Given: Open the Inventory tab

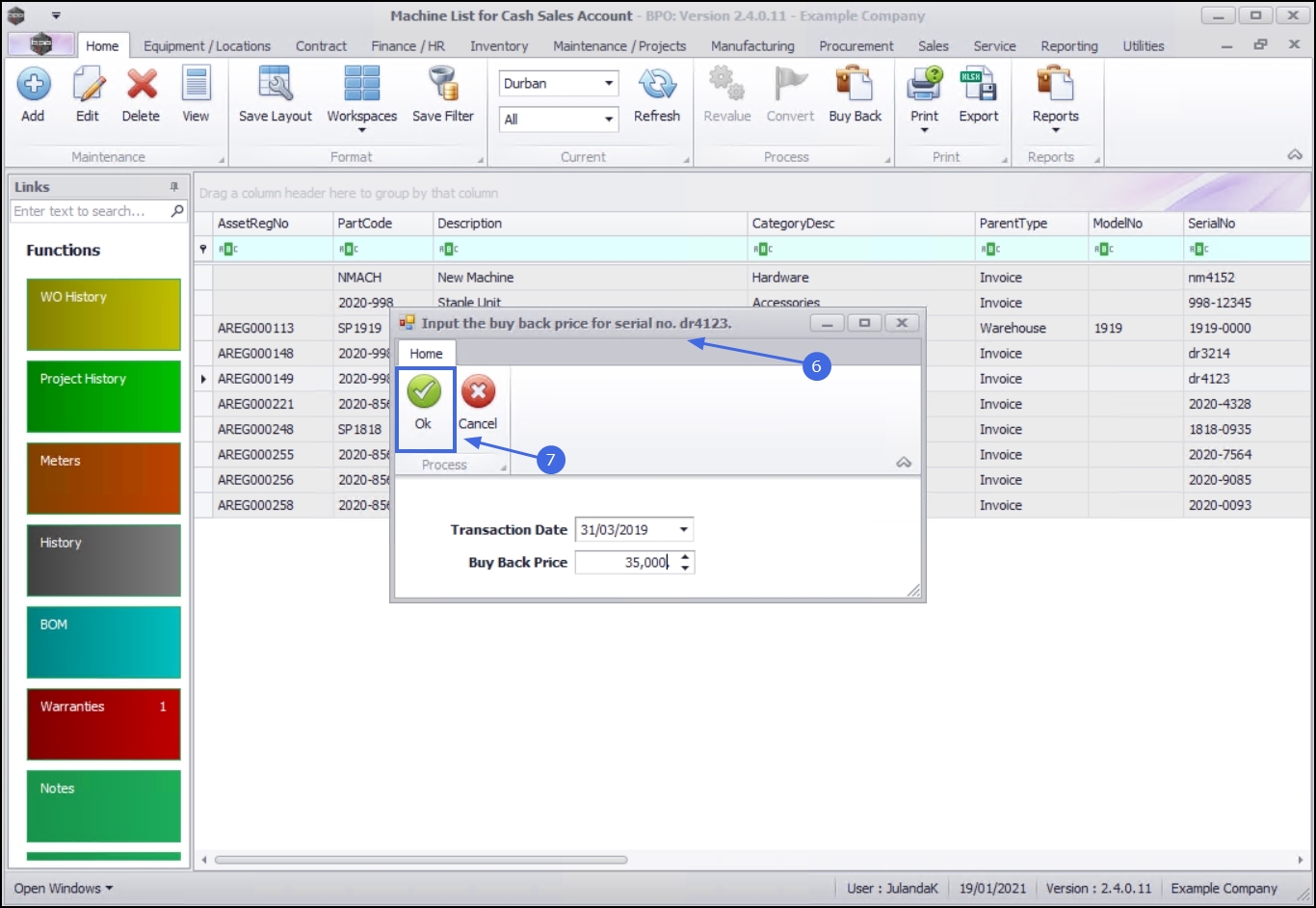Looking at the screenshot, I should click(x=499, y=45).
